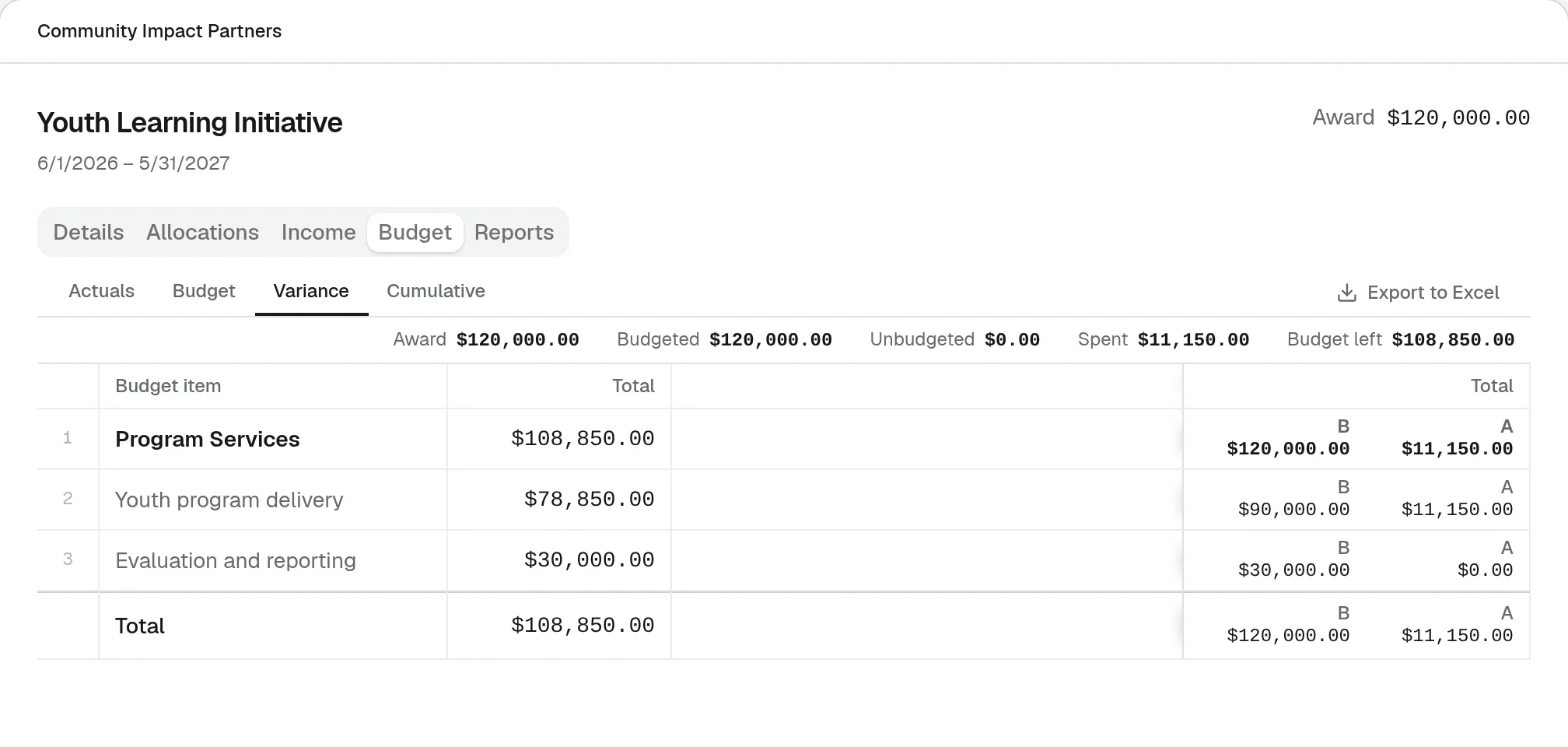Click row number 1
1568x747 pixels.
pos(68,438)
